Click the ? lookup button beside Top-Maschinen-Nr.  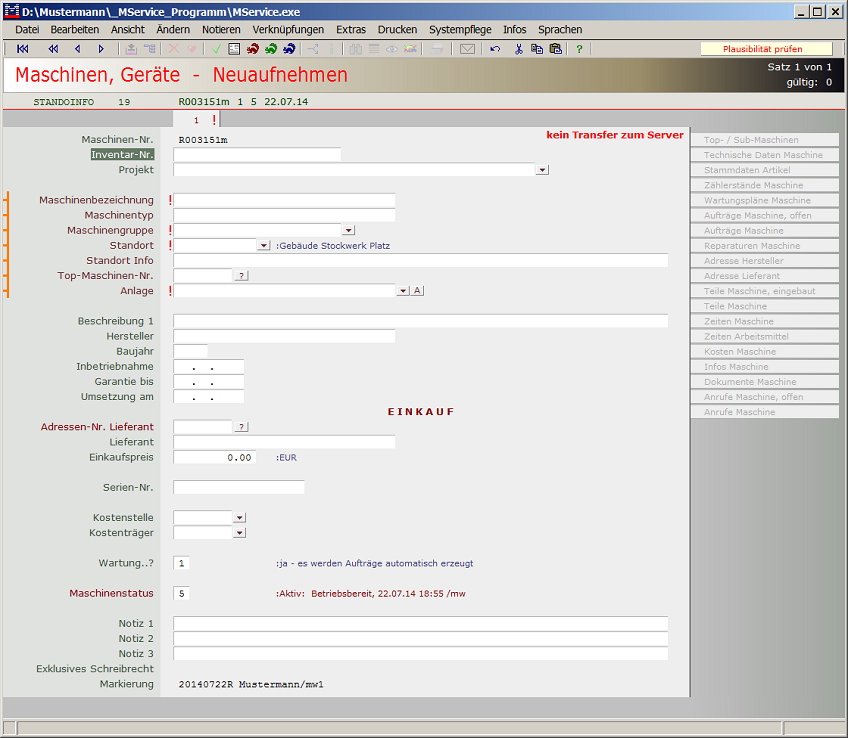tap(241, 275)
